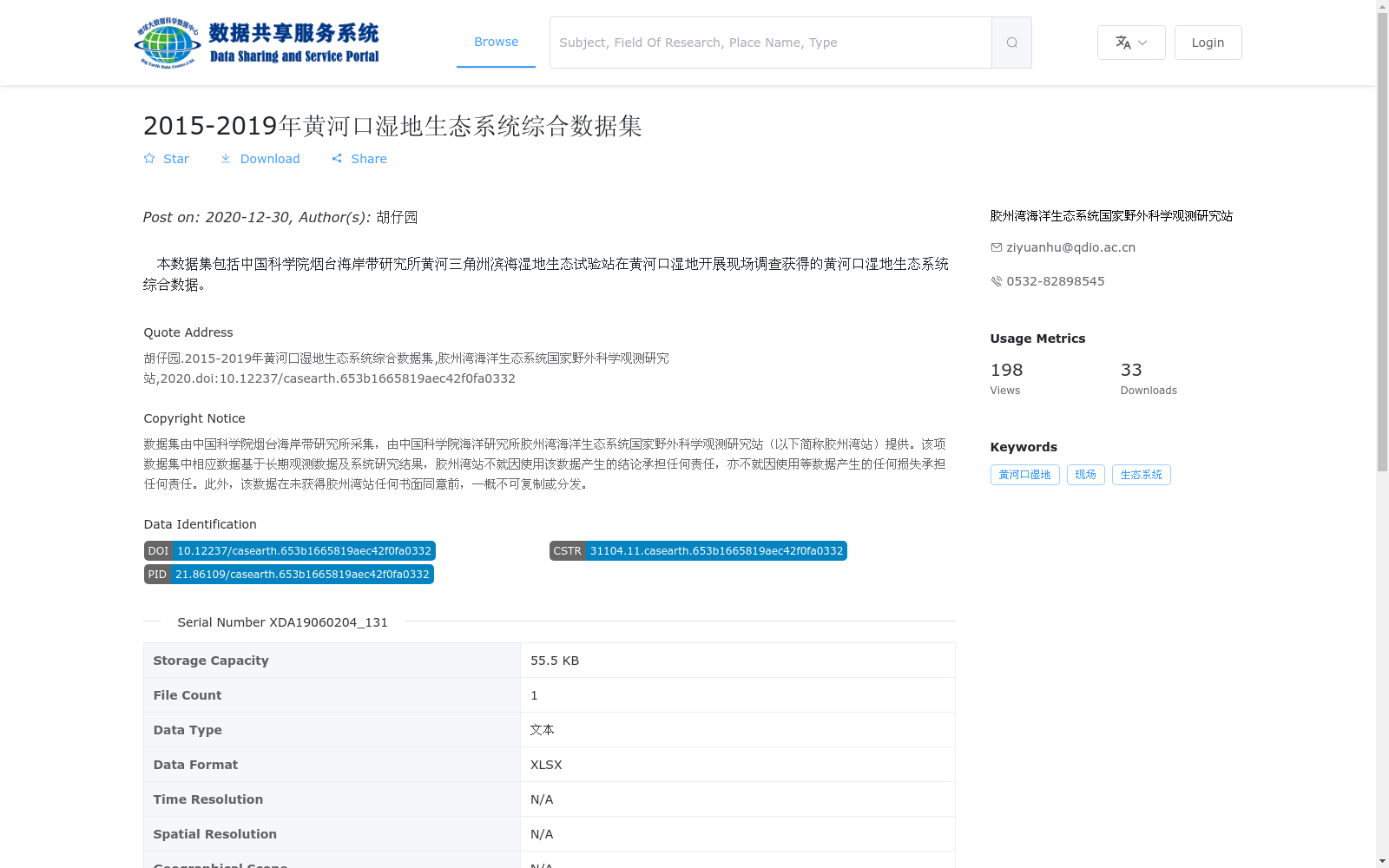1389x868 pixels.
Task: Click the Login button
Action: click(x=1208, y=43)
